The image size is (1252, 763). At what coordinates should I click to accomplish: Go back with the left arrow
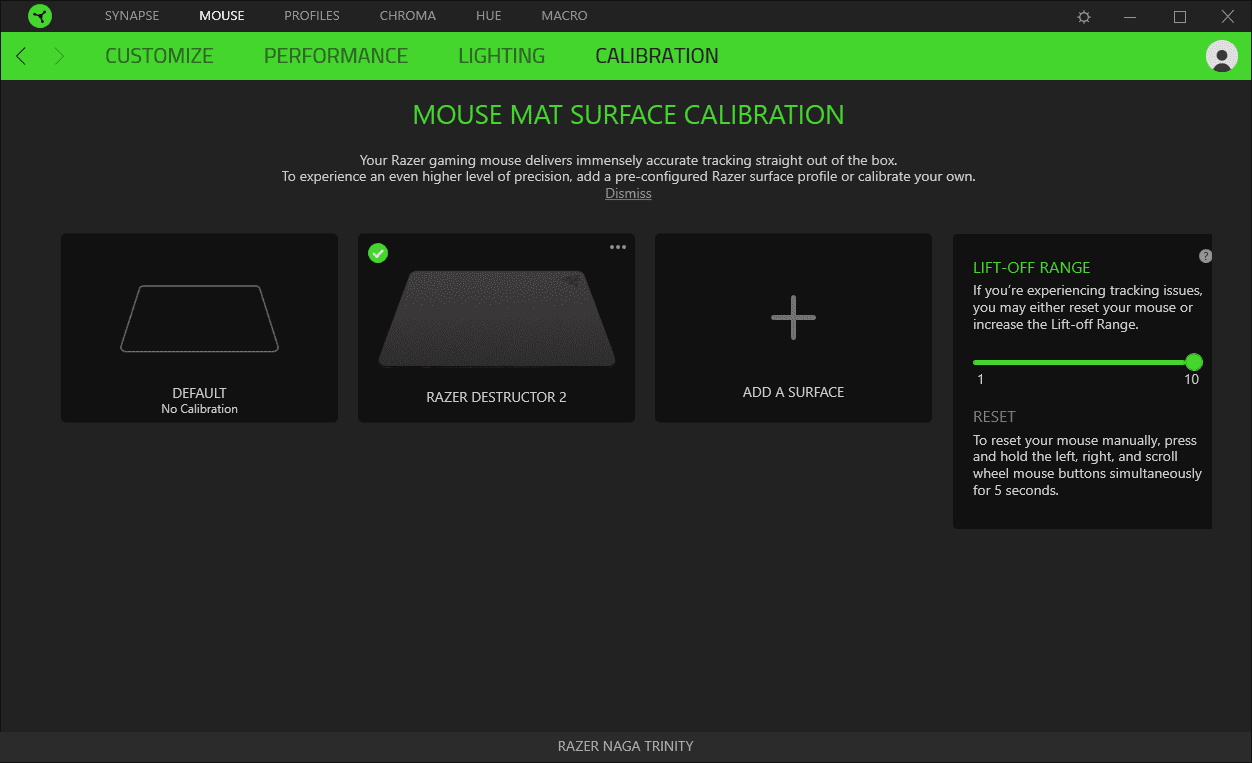coord(21,56)
